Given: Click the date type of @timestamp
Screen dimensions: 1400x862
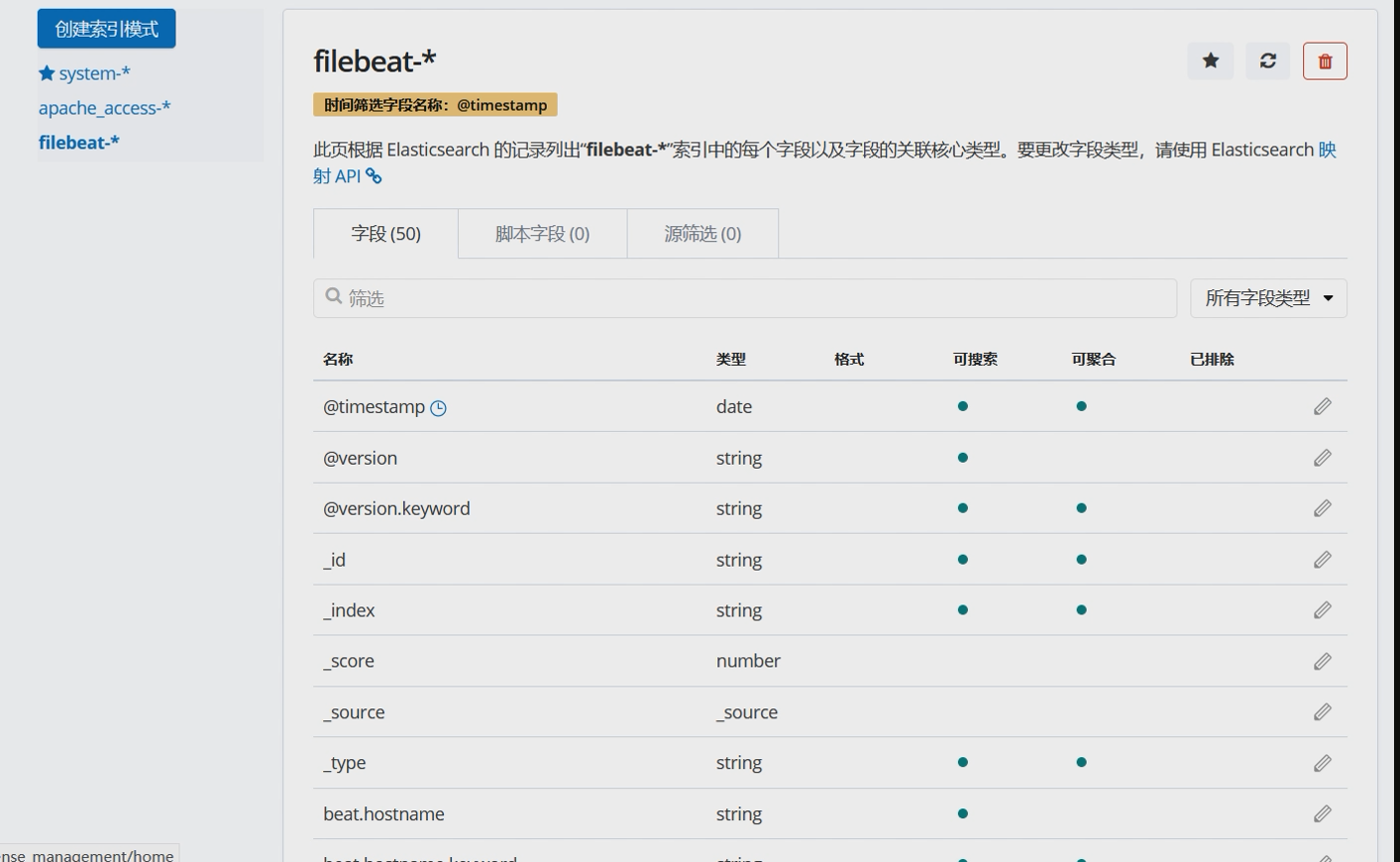Looking at the screenshot, I should tap(734, 407).
